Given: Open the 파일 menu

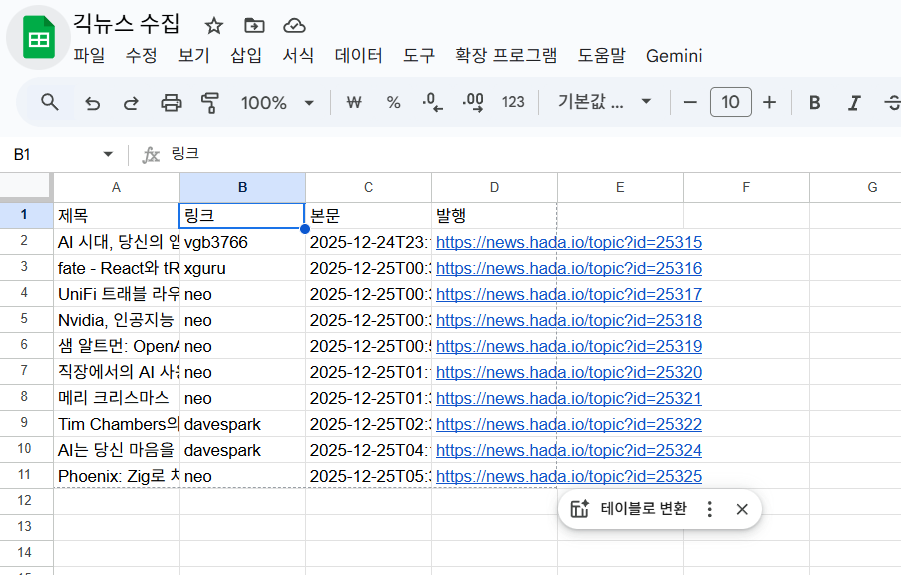Looking at the screenshot, I should [89, 55].
